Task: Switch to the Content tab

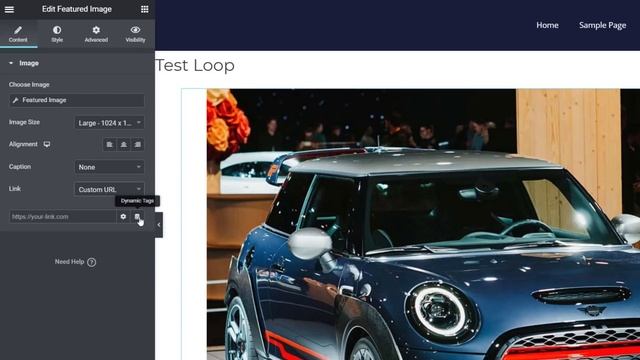Action: click(18, 34)
